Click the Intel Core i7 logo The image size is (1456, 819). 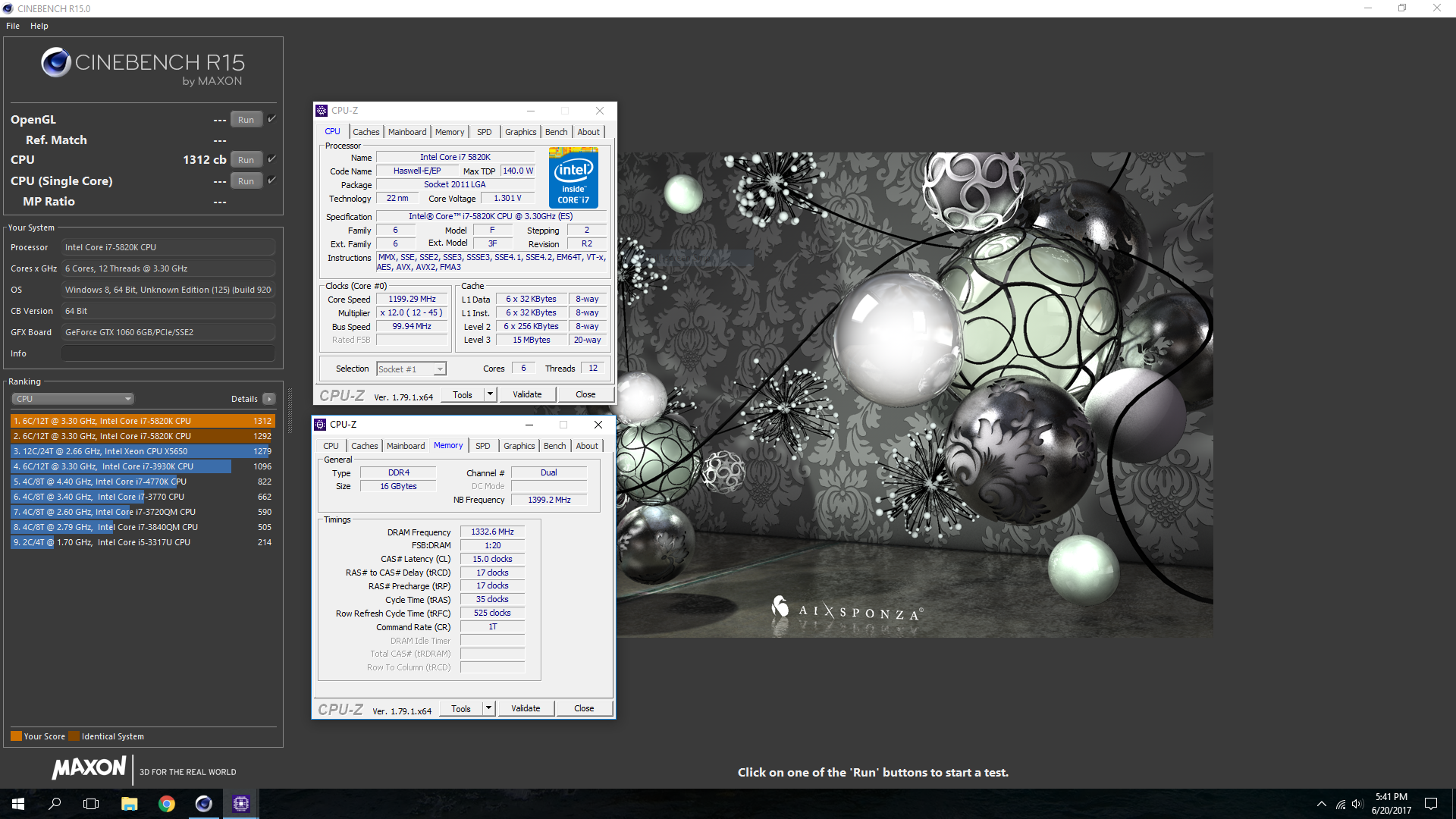tap(573, 177)
